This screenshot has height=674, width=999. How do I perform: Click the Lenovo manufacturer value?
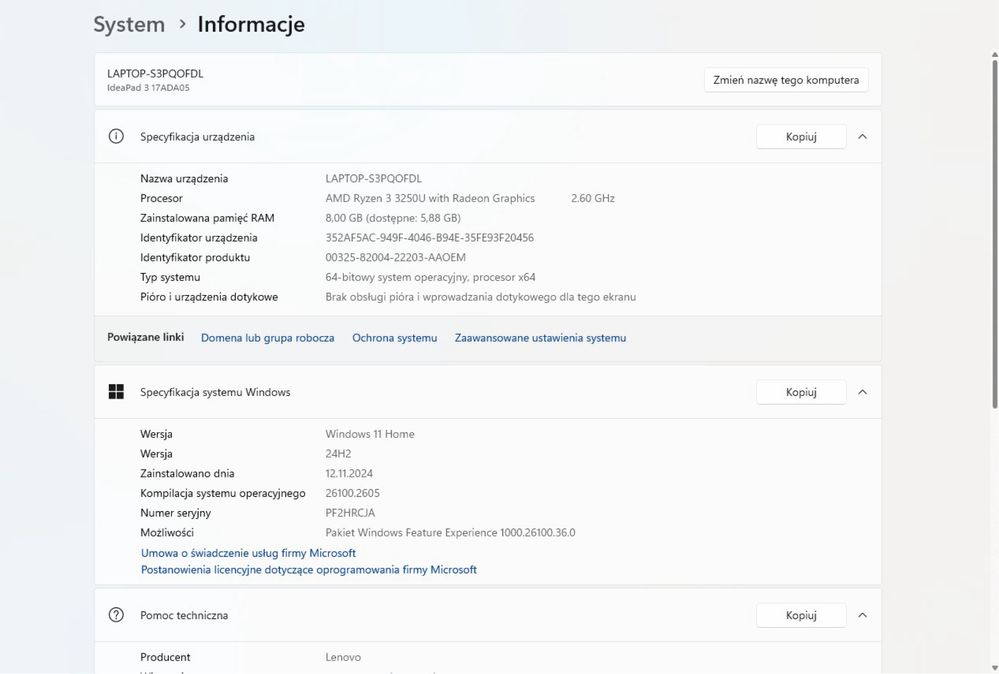[343, 657]
